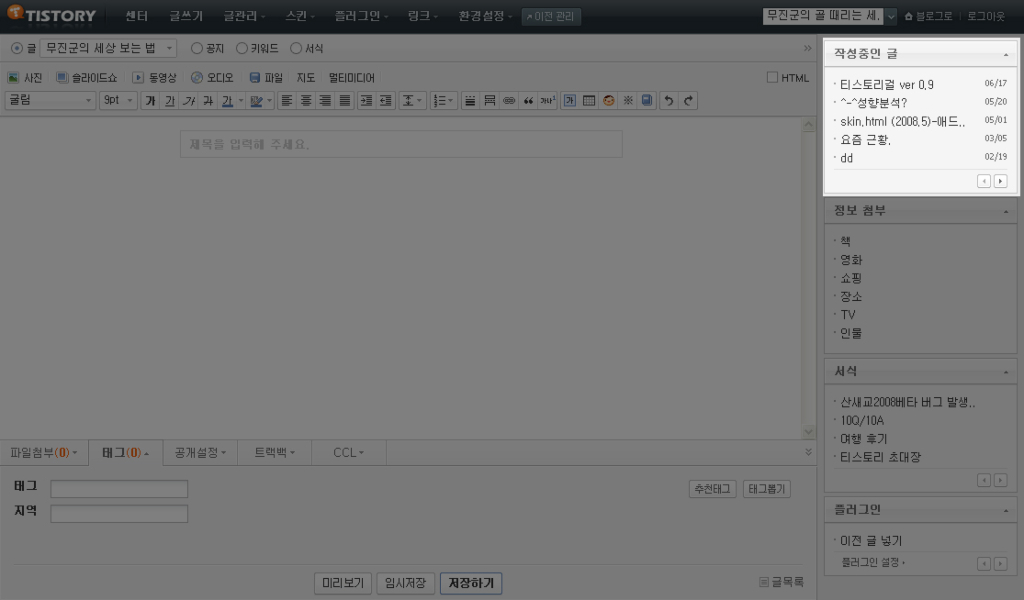Open the blog selector dropdown in header
Screen dimensions: 1024x600
891,16
